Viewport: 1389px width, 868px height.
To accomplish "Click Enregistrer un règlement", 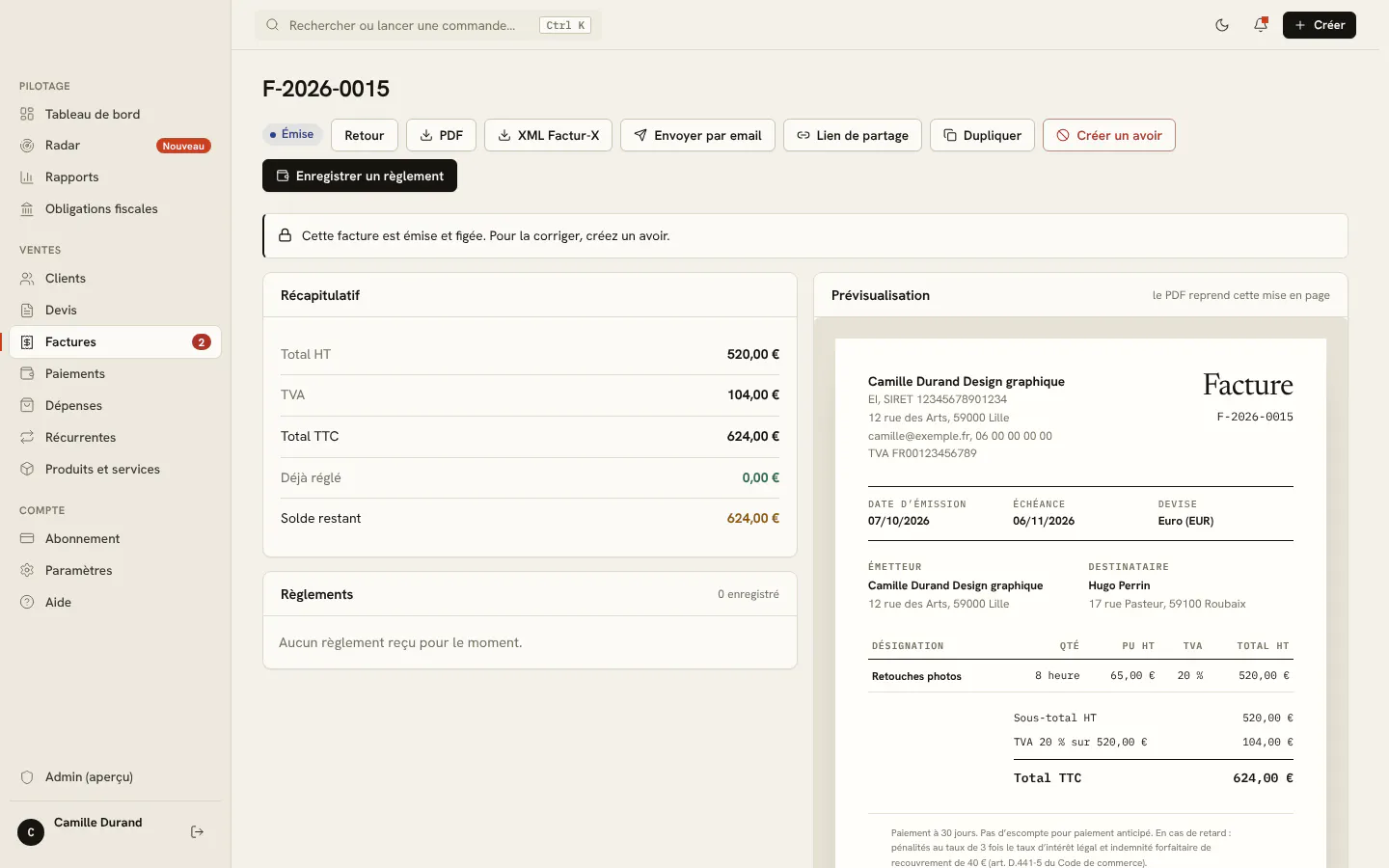I will [360, 176].
